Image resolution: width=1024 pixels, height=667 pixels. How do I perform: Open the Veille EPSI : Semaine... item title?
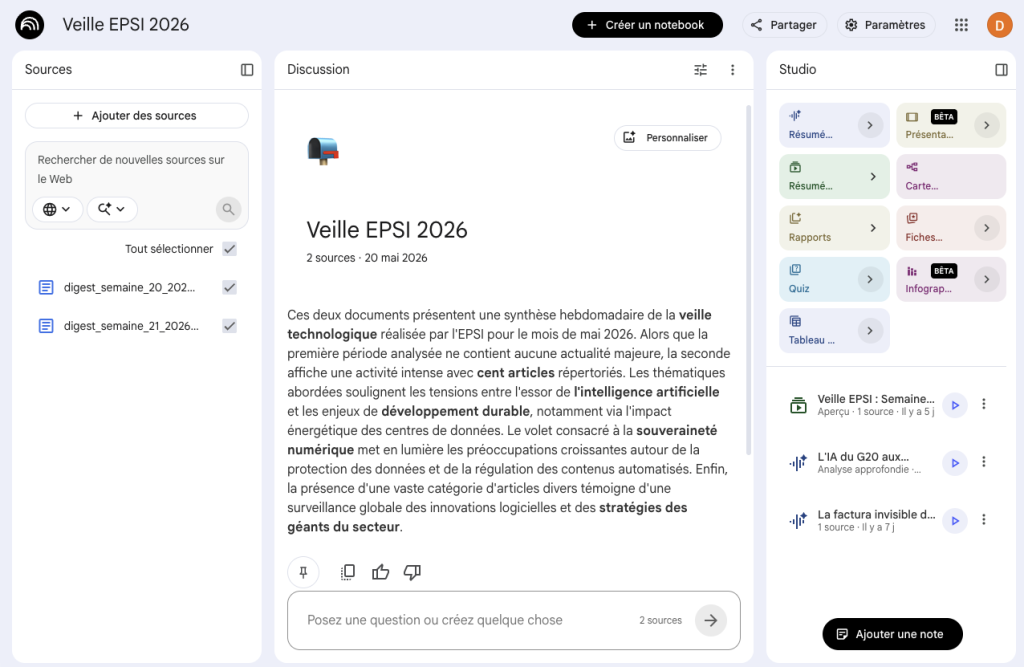[x=876, y=399]
